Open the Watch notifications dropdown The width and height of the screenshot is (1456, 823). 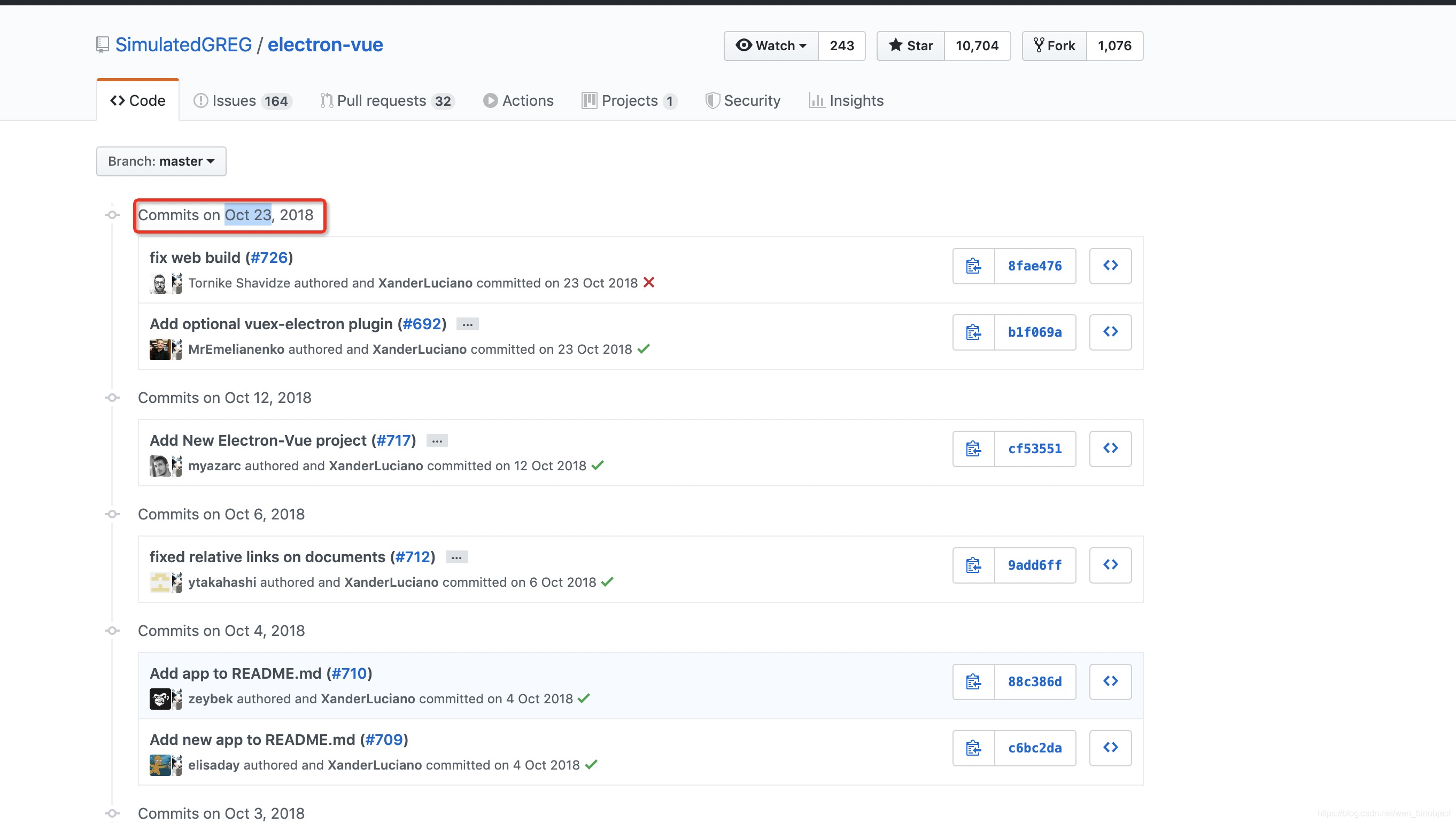pyautogui.click(x=771, y=46)
